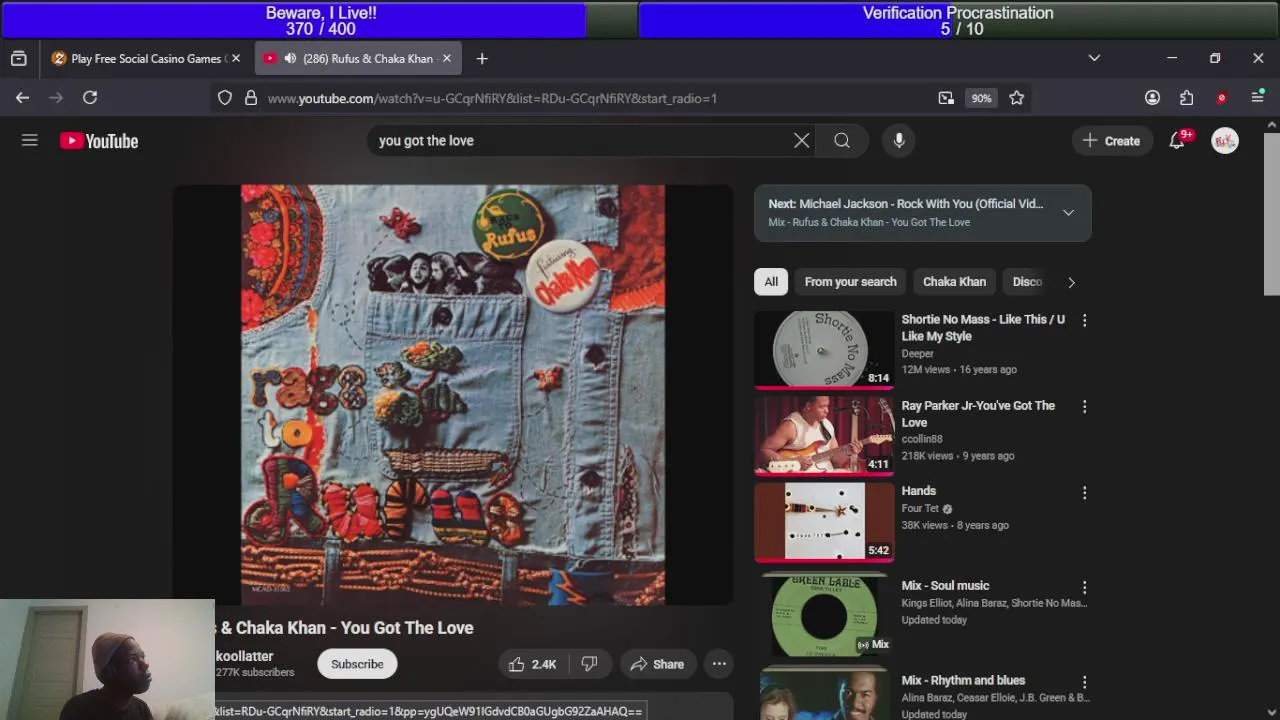Click the video title You Got The Love
This screenshot has width=1280, height=720.
pos(344,628)
